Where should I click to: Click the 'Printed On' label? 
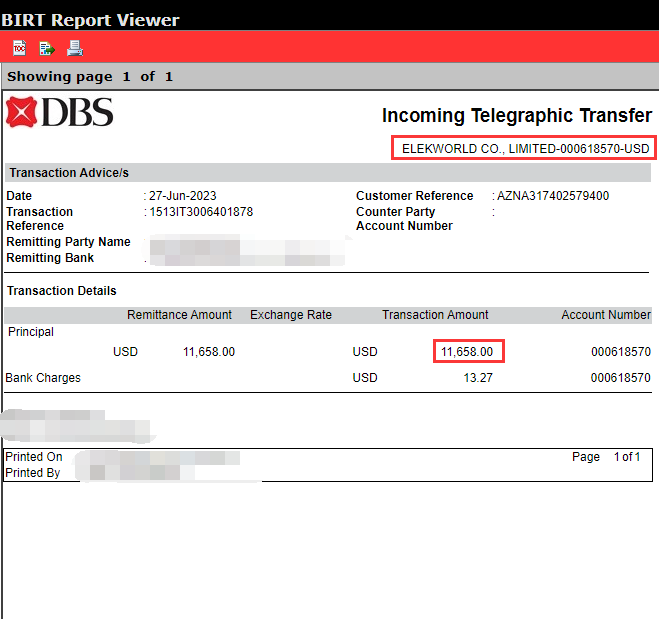pyautogui.click(x=34, y=457)
